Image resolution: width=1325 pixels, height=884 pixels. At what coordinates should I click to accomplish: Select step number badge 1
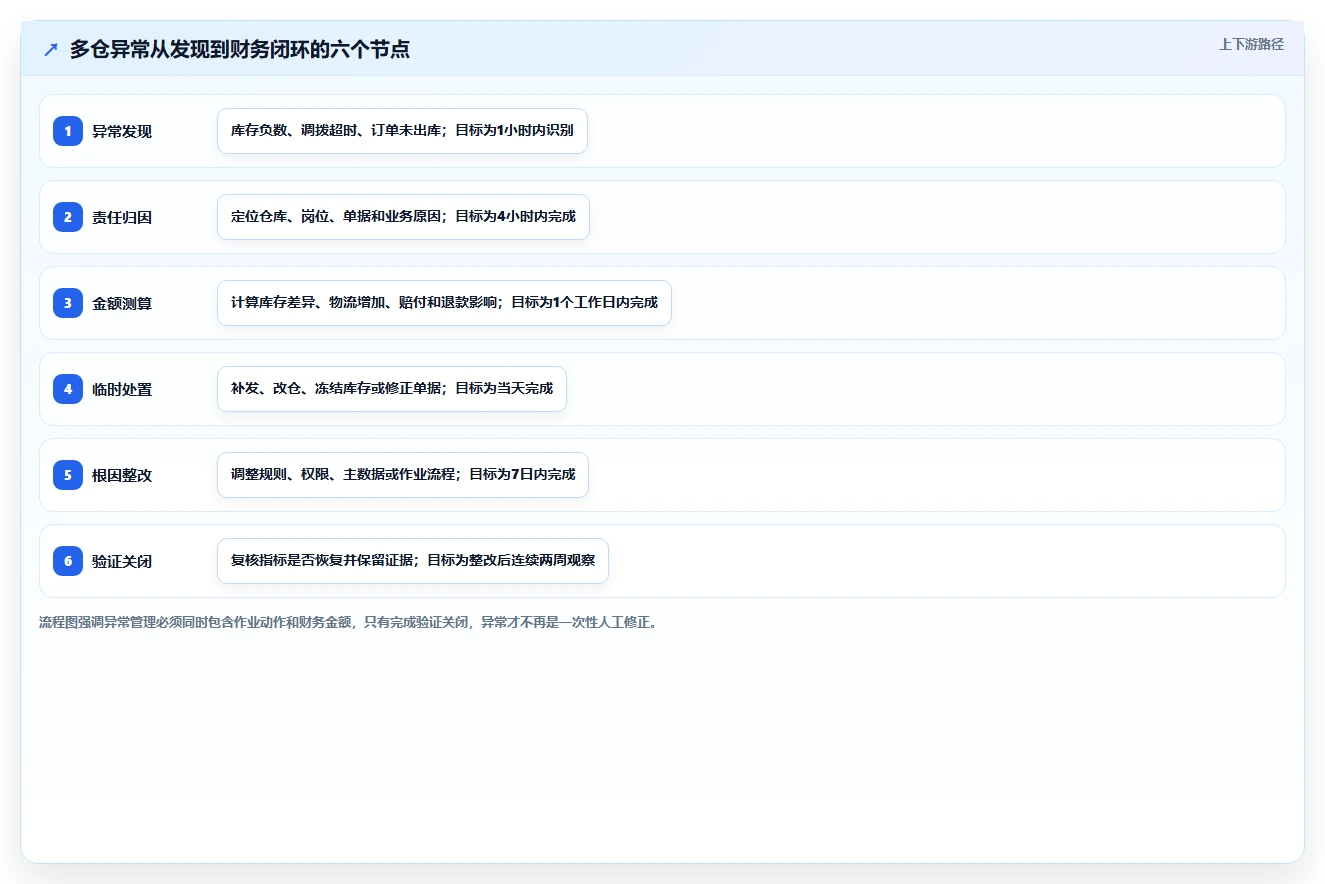click(x=68, y=131)
